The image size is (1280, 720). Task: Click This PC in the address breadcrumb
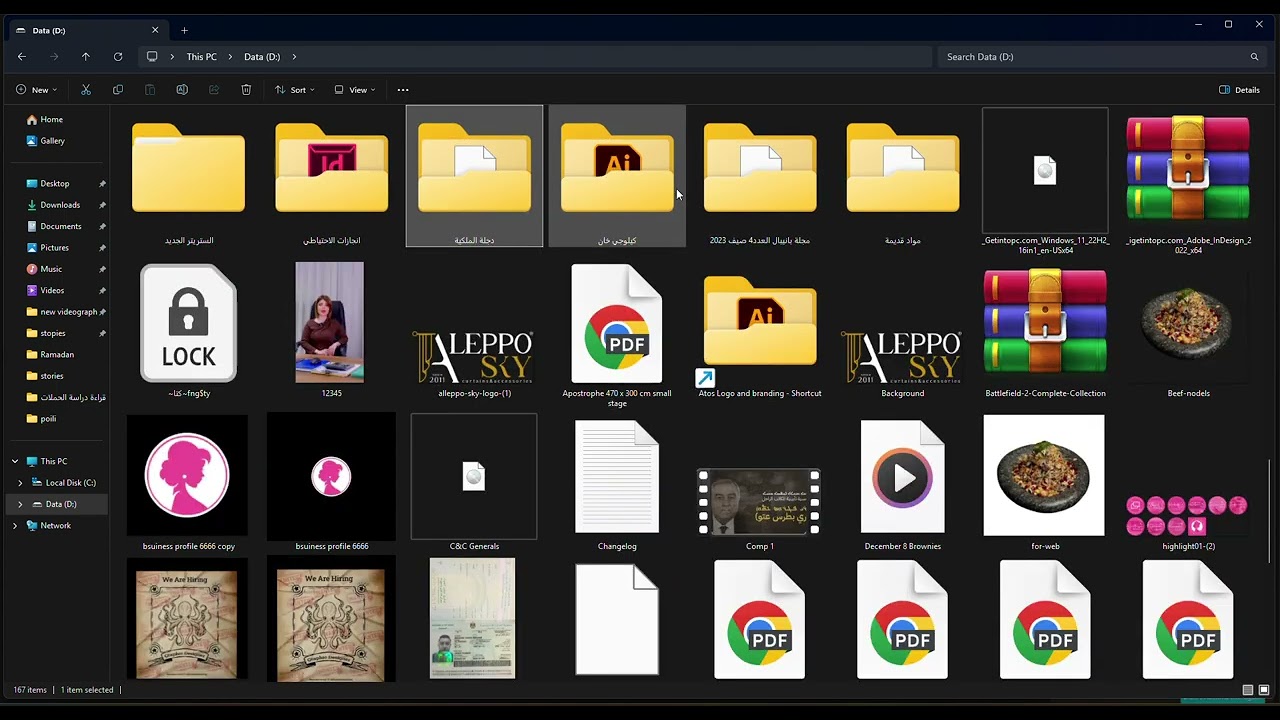[201, 57]
